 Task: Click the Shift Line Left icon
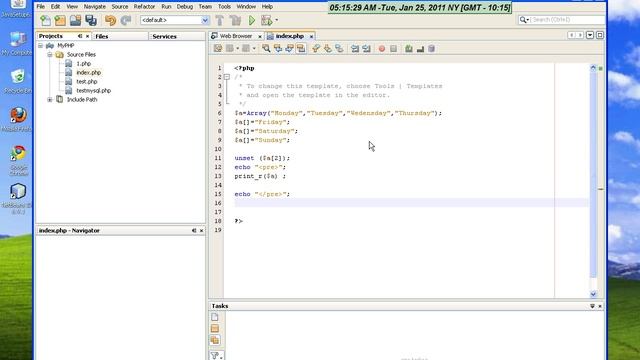tap(355, 49)
